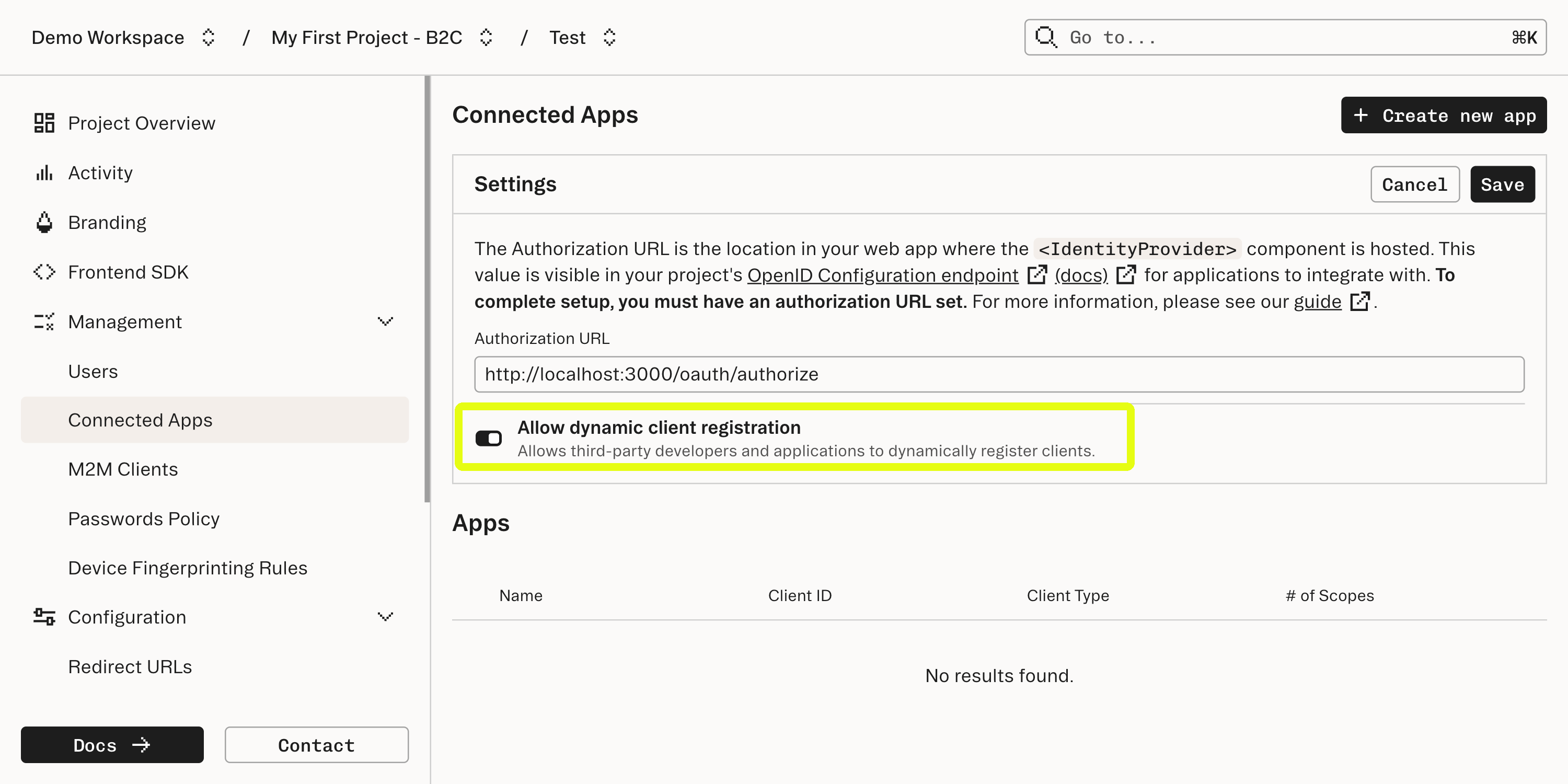Click the Project Overview dashboard icon
This screenshot has height=784, width=1568.
click(x=44, y=123)
